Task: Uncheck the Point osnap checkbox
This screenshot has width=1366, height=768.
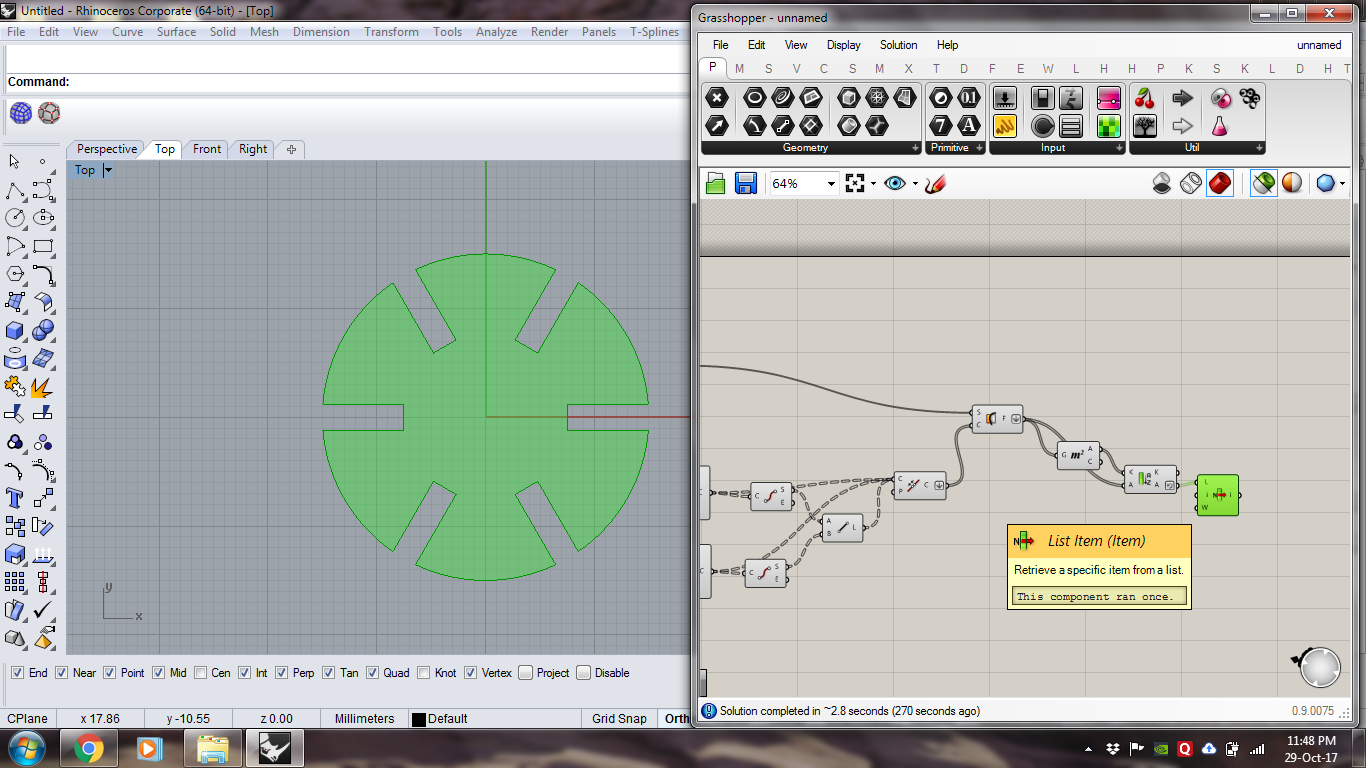Action: pos(110,673)
